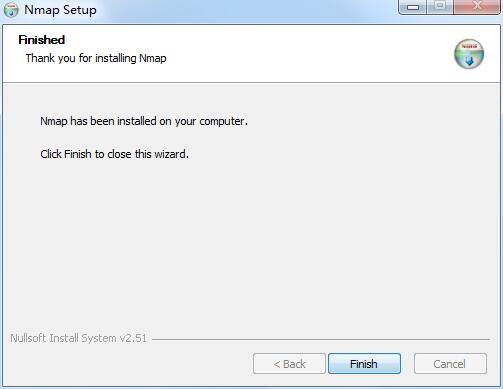Select the grayed-out Cancel button
The image size is (503, 389).
pyautogui.click(x=450, y=364)
